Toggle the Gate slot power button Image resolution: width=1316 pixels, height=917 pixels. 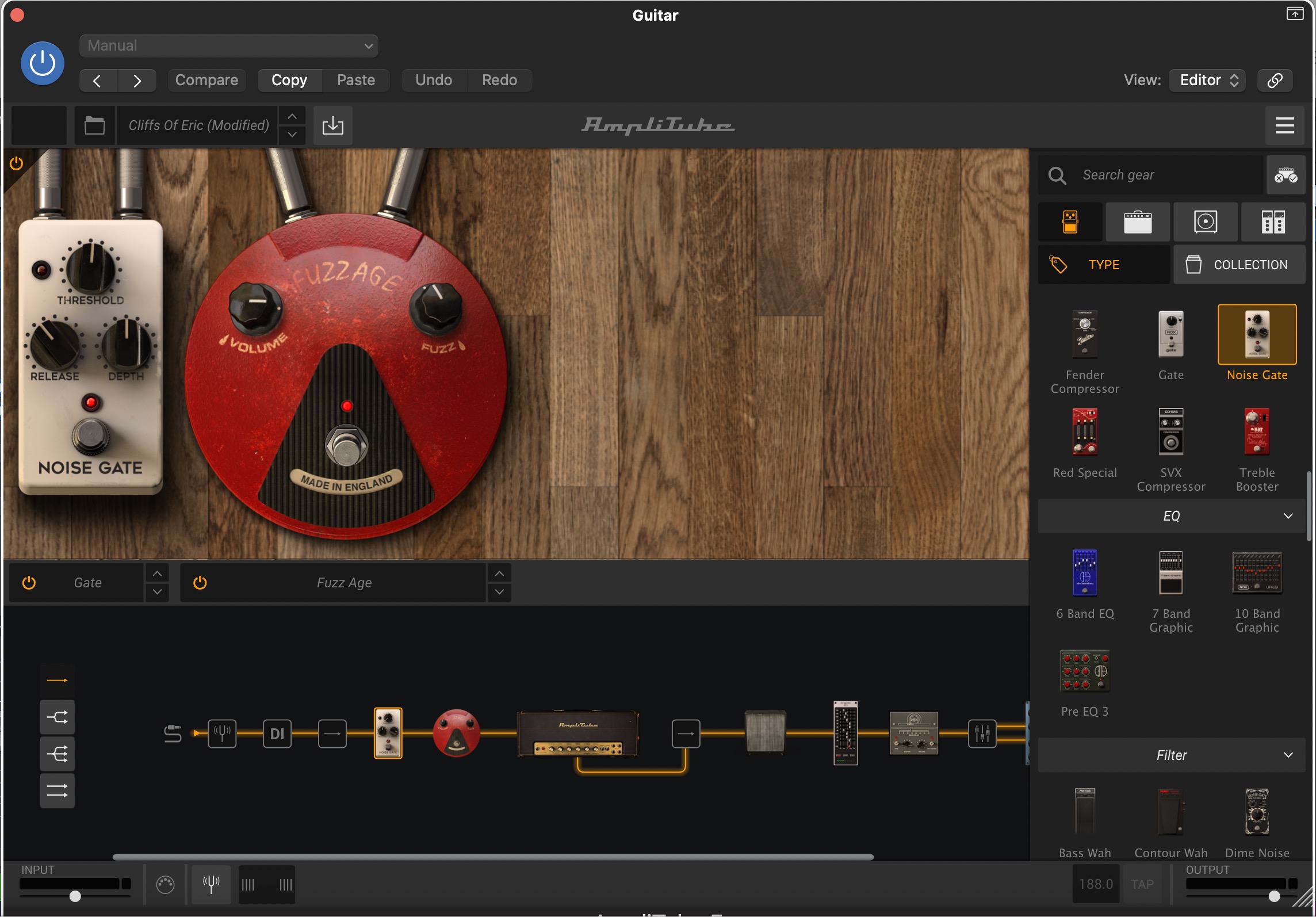pos(29,583)
